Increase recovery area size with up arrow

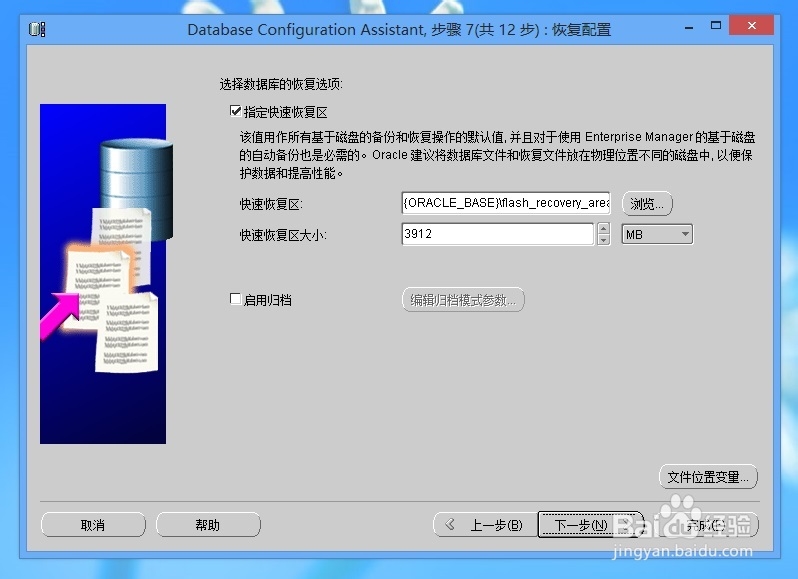tap(604, 228)
